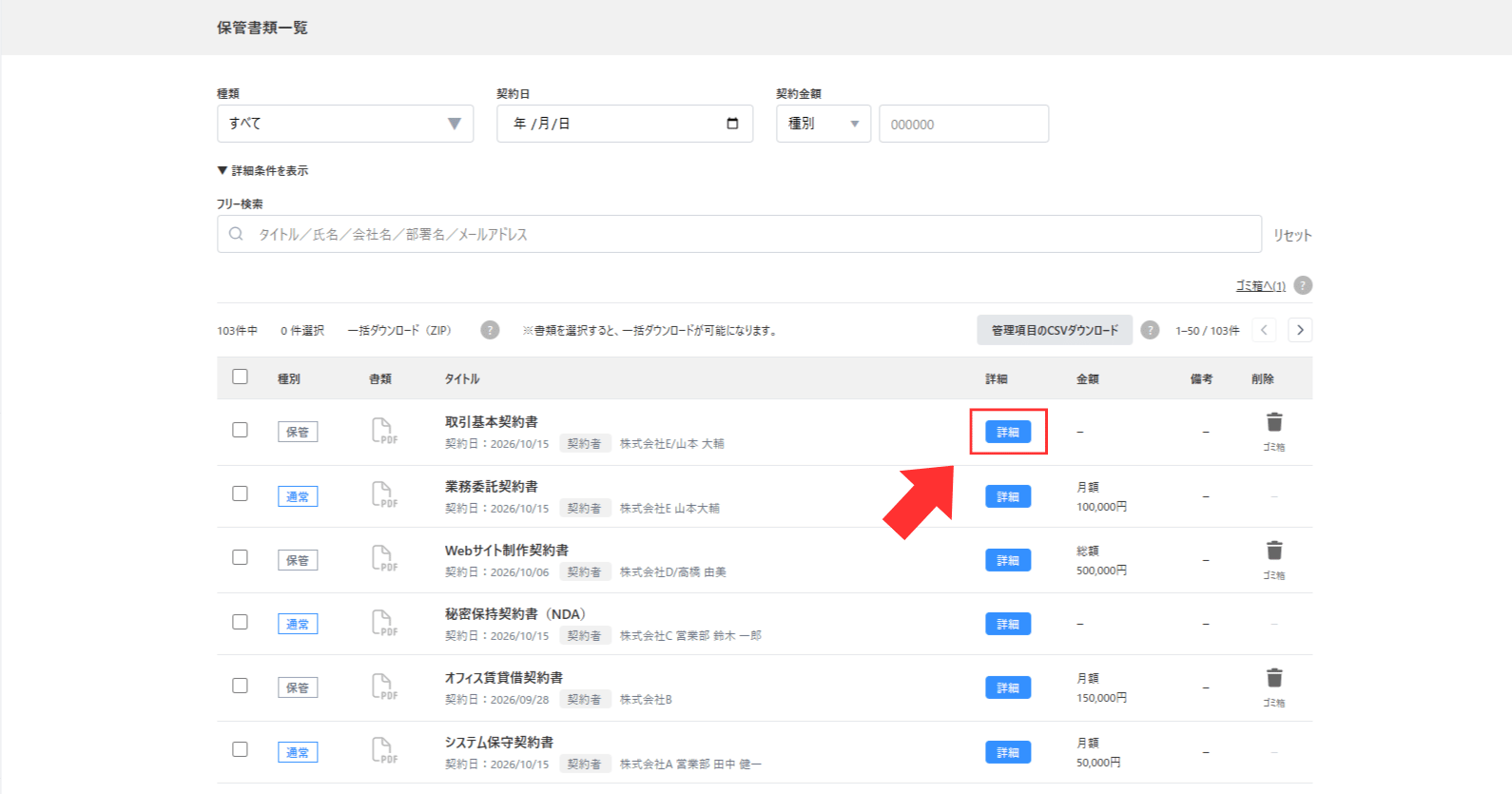Viewport: 1512px width, 794px height.
Task: Click the 契約金額 amount input field
Action: tap(963, 124)
